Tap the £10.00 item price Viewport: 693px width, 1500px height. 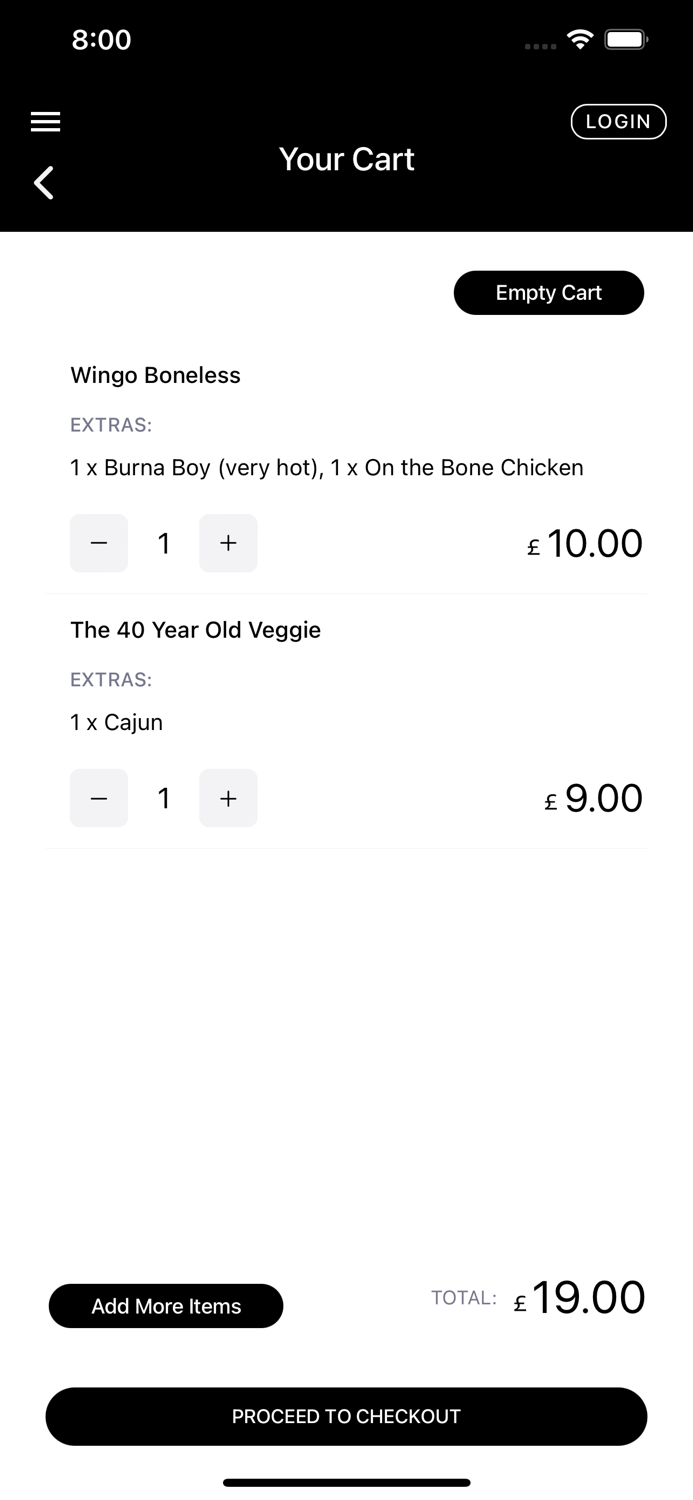click(x=585, y=544)
